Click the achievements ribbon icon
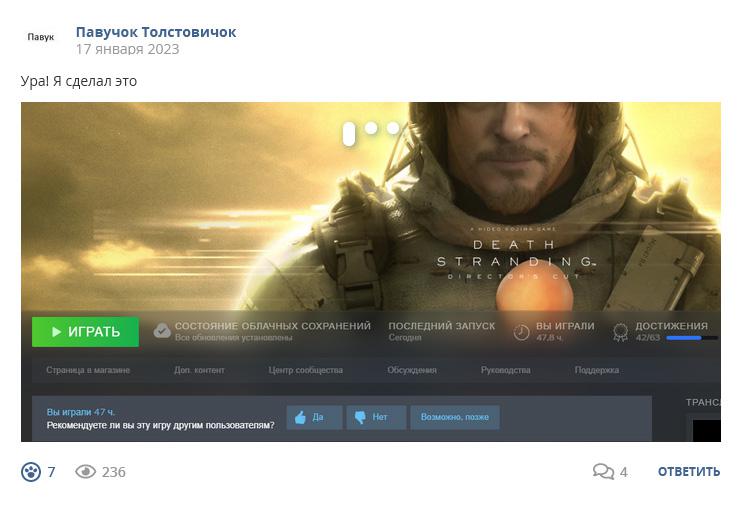 pos(620,332)
